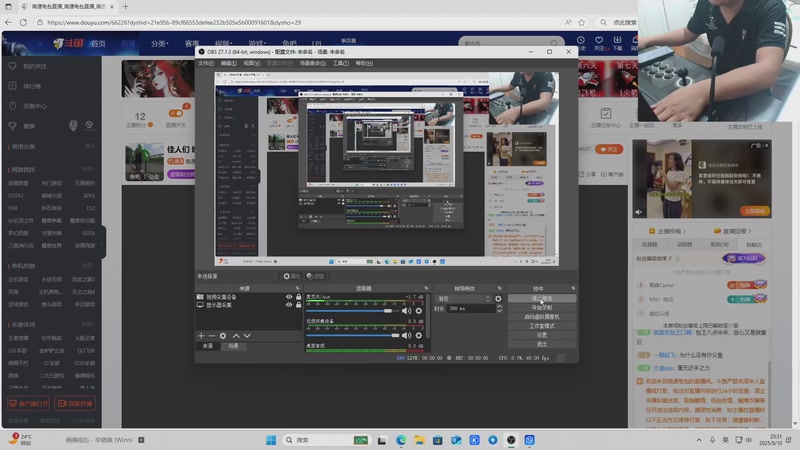Open the 主播任务中心 clipboard icon

[606, 113]
